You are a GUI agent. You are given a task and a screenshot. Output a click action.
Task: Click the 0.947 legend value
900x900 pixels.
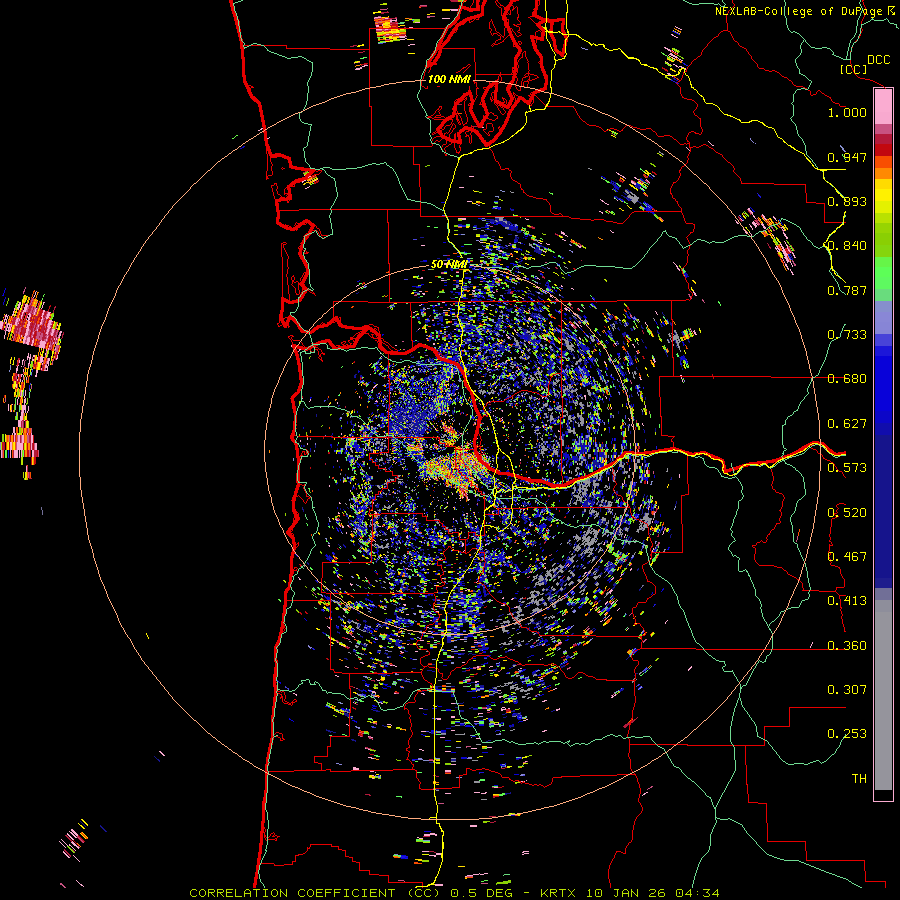click(847, 157)
